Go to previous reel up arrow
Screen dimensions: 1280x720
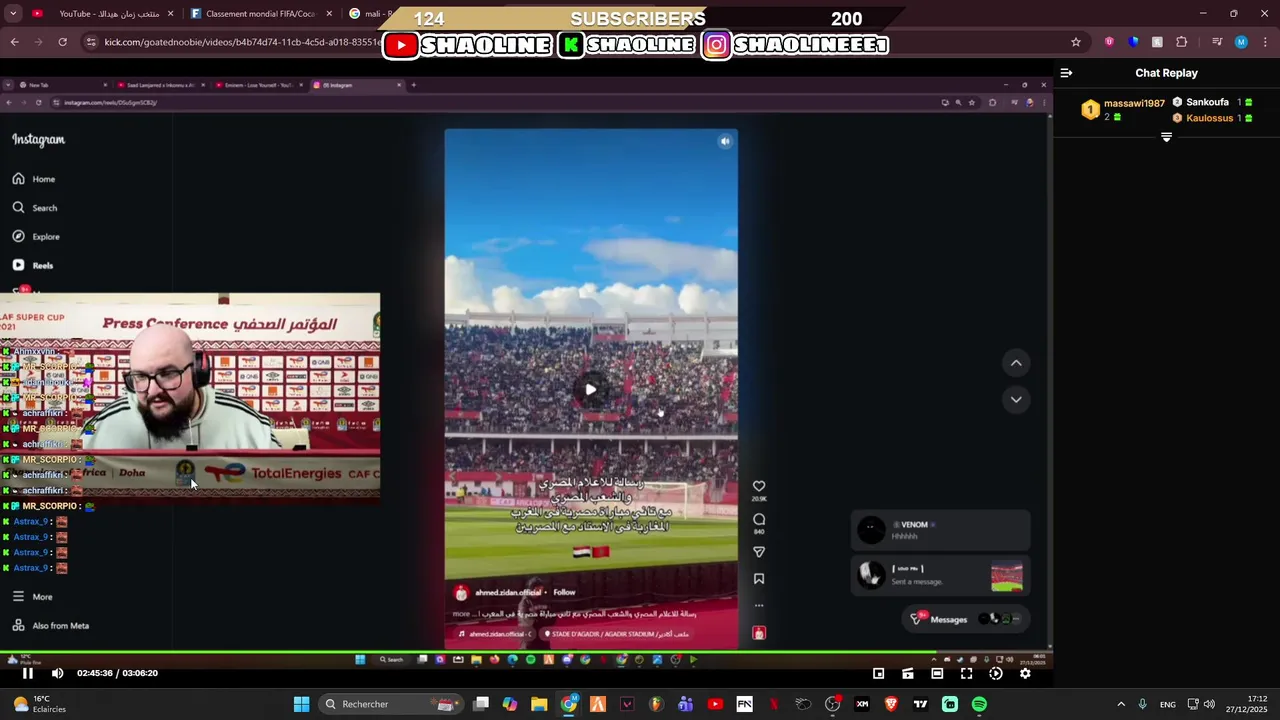[1016, 363]
